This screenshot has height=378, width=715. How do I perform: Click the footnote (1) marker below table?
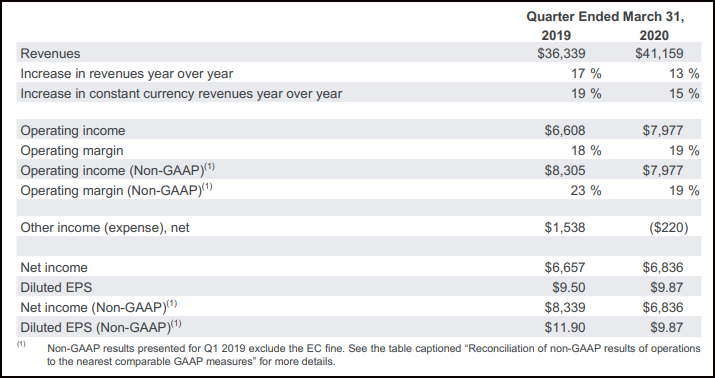coord(21,344)
